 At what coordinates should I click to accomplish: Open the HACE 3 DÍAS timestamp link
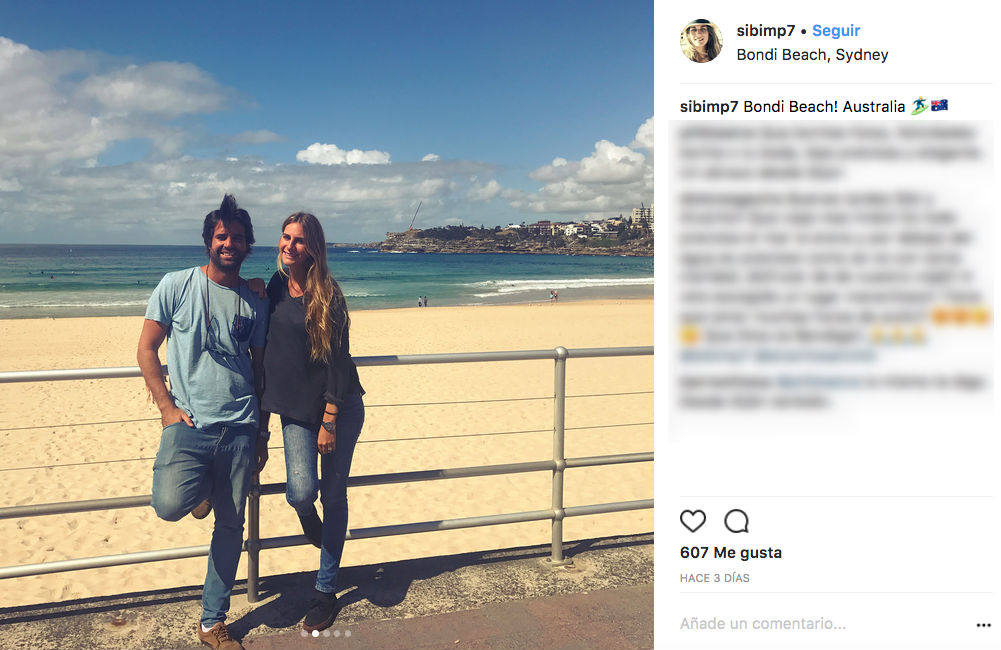pyautogui.click(x=714, y=578)
